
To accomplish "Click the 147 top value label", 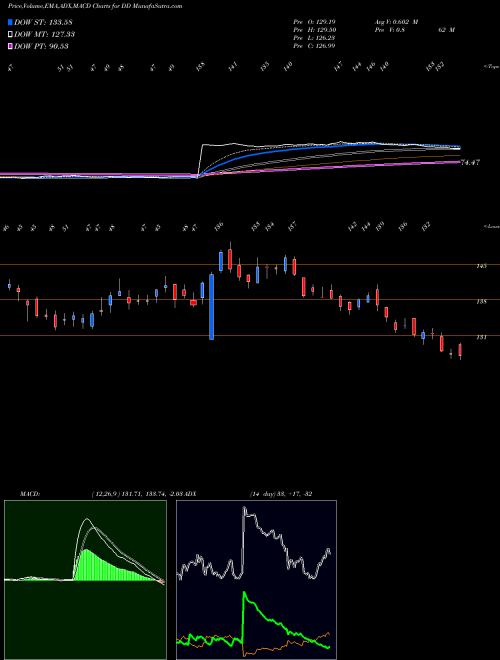I will coord(339,66).
